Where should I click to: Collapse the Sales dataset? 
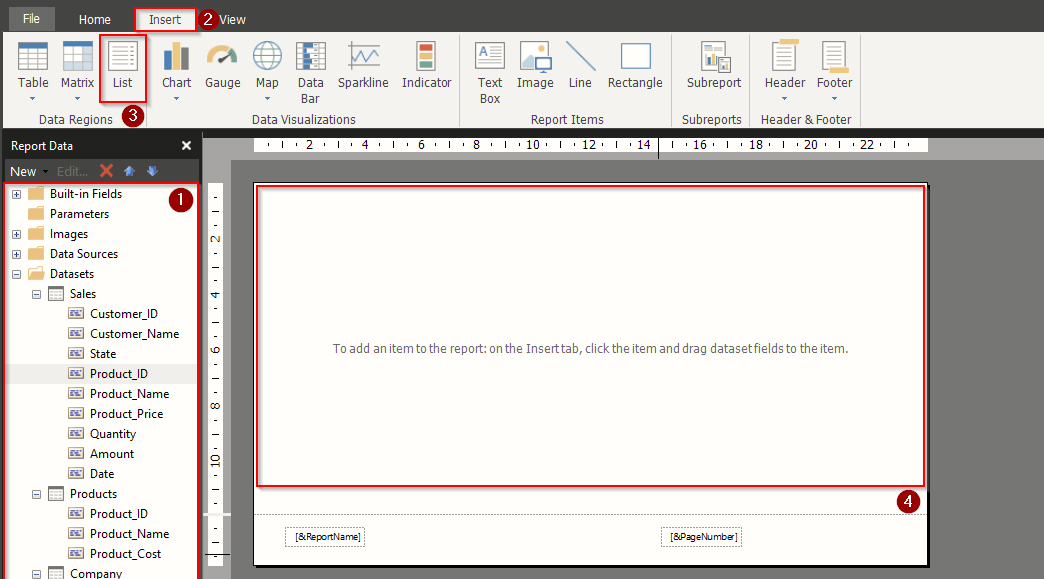[x=36, y=293]
